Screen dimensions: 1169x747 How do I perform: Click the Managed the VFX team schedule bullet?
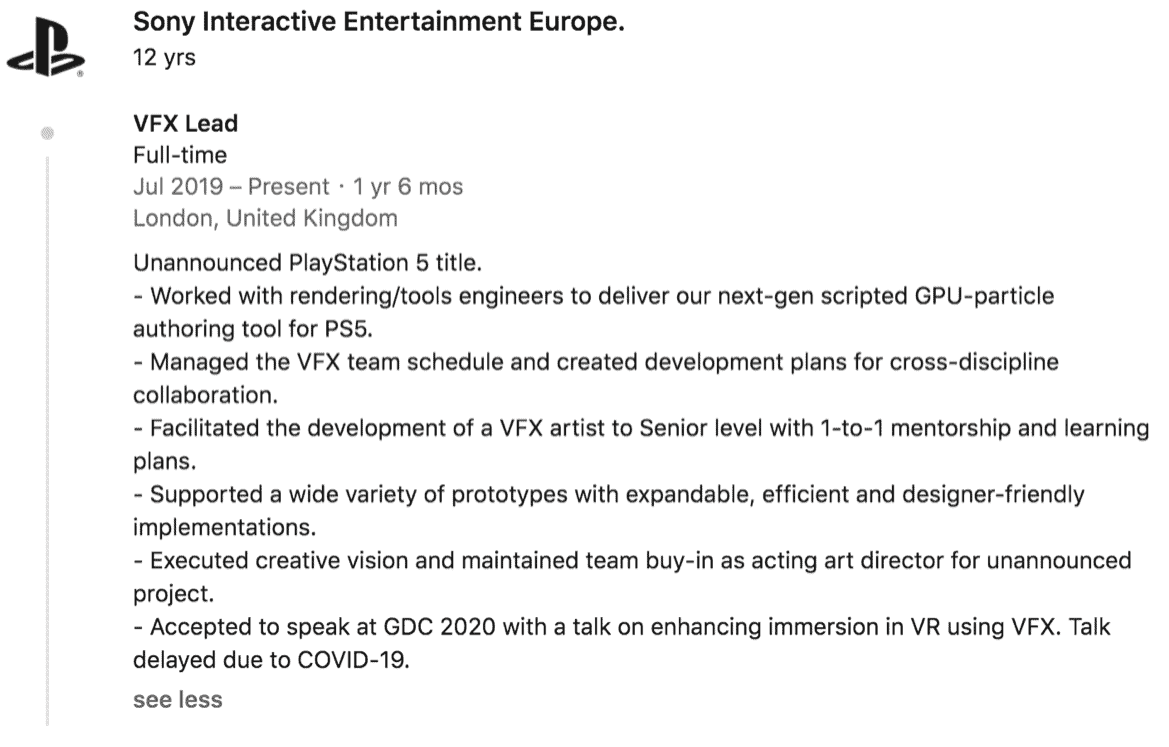click(596, 378)
